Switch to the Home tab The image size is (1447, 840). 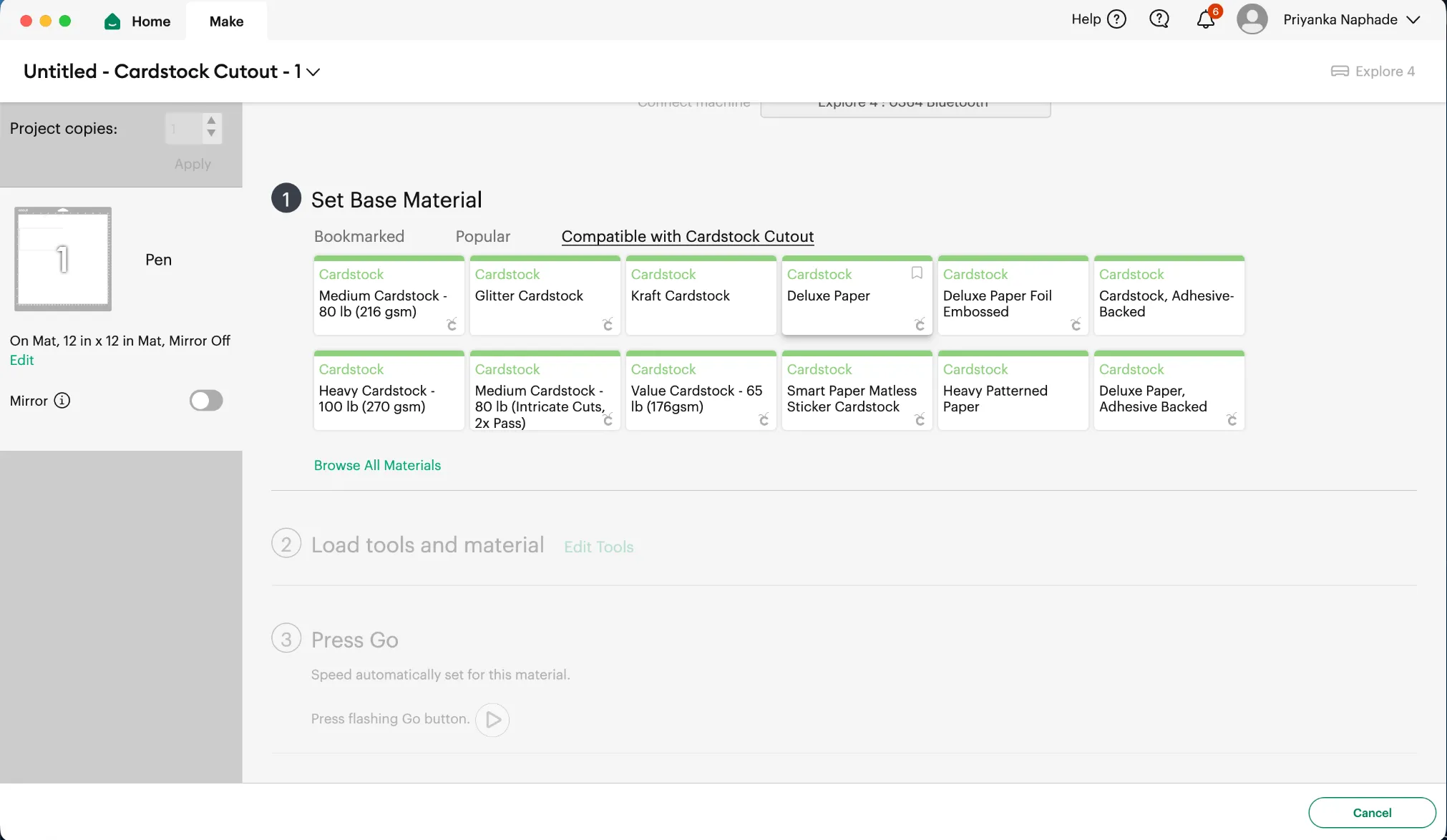coord(137,21)
